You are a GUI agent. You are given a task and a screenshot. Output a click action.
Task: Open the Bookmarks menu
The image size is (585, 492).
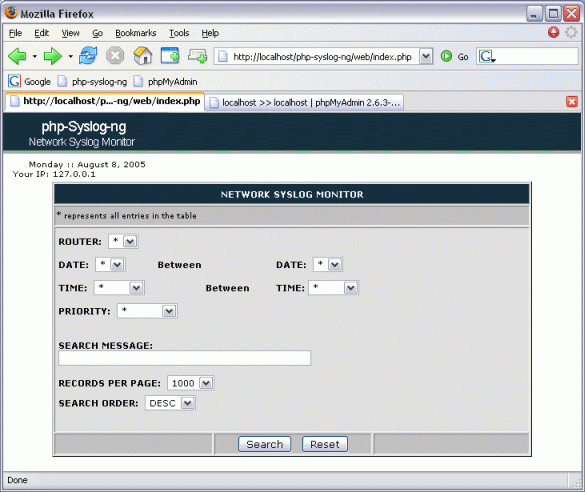tap(136, 33)
